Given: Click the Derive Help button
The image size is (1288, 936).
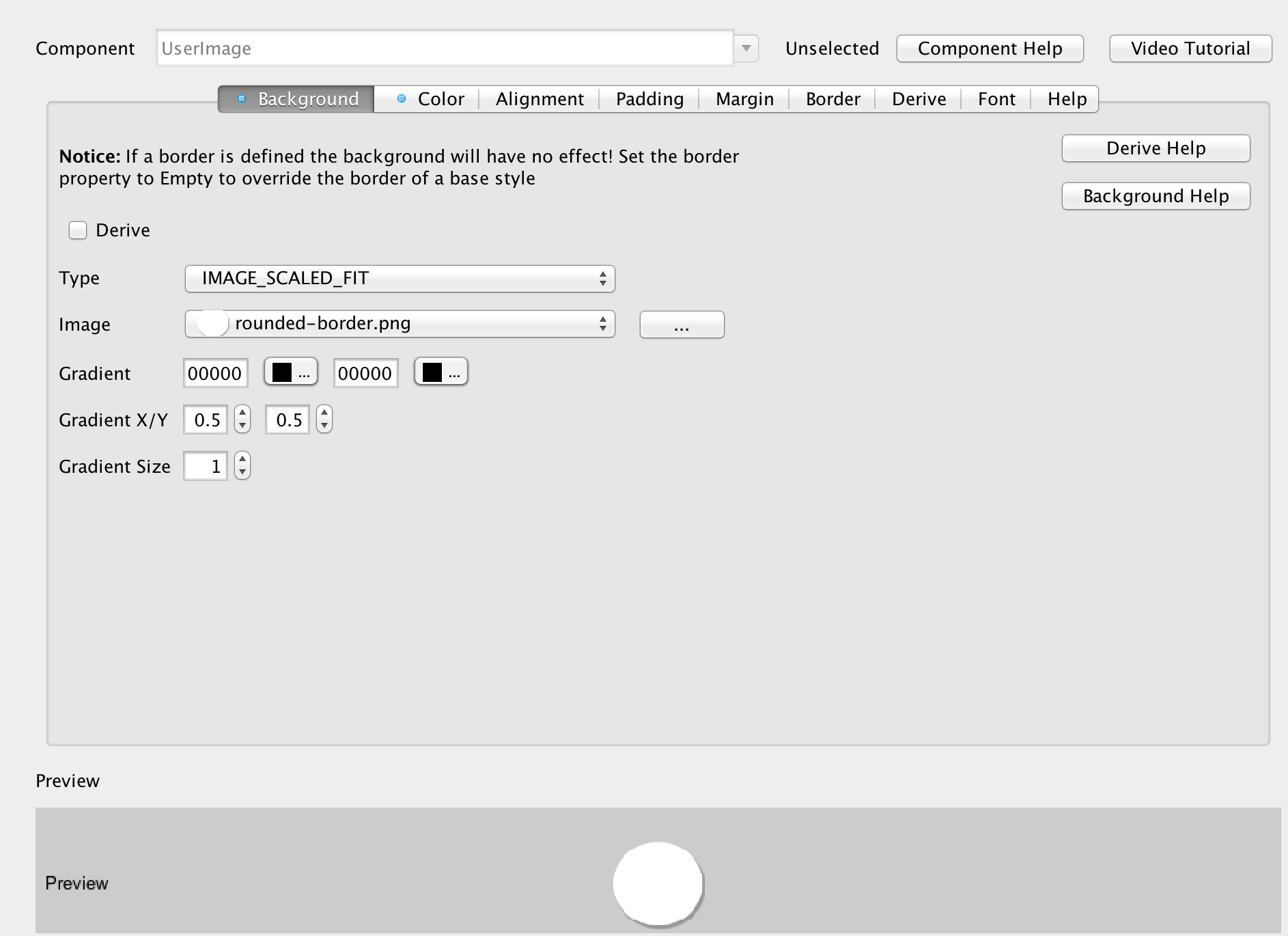Looking at the screenshot, I should coord(1155,148).
